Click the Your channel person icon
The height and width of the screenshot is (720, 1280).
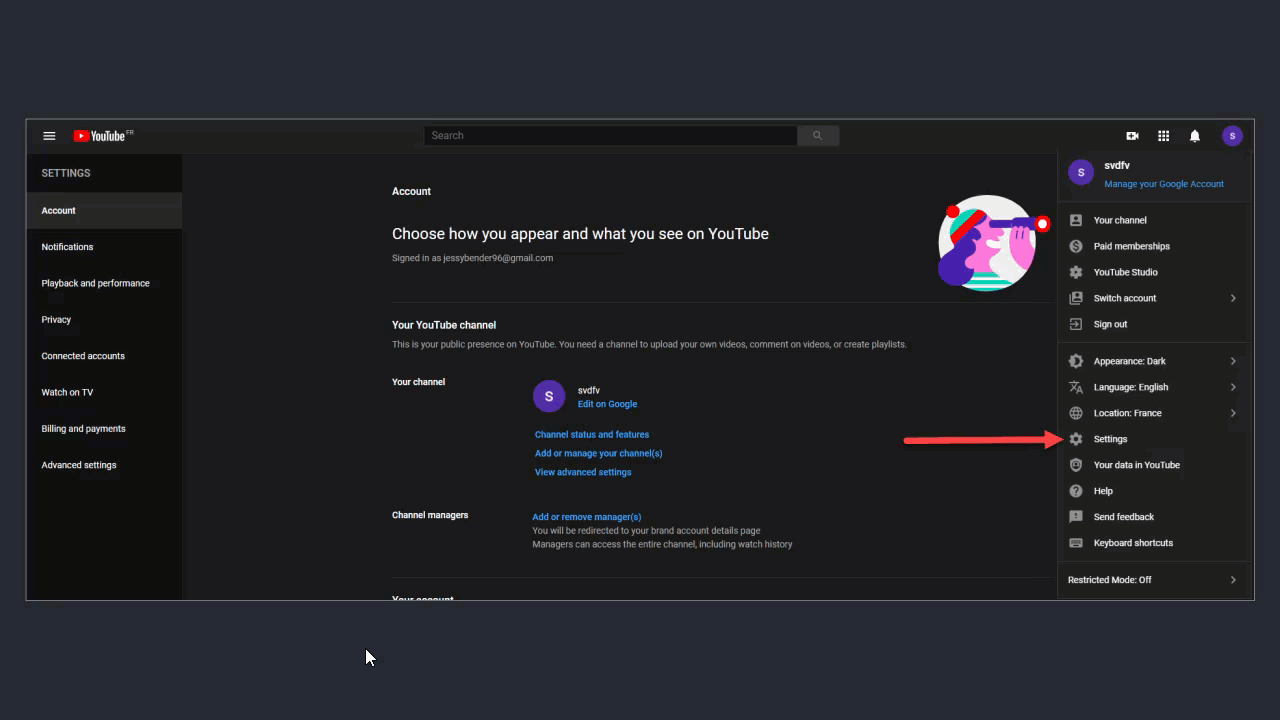pyautogui.click(x=1076, y=220)
